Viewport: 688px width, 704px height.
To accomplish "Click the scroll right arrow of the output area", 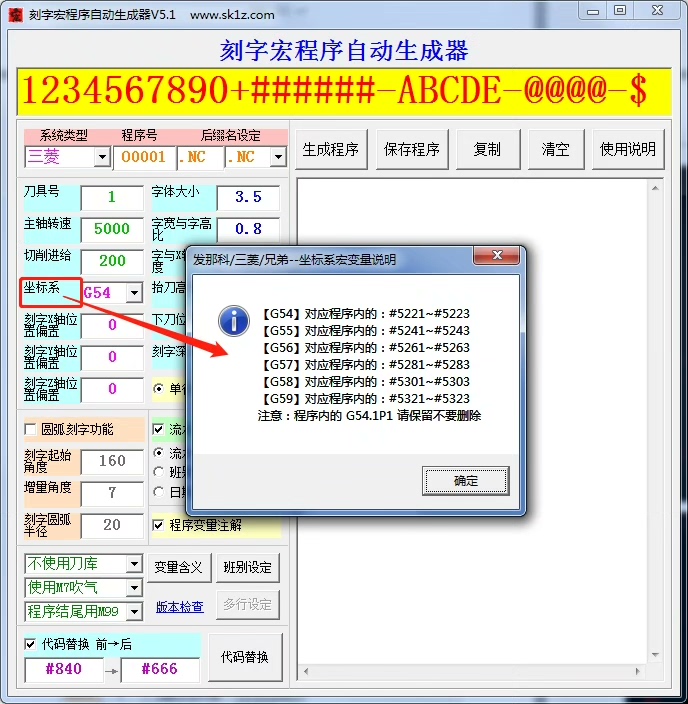I will pyautogui.click(x=637, y=671).
